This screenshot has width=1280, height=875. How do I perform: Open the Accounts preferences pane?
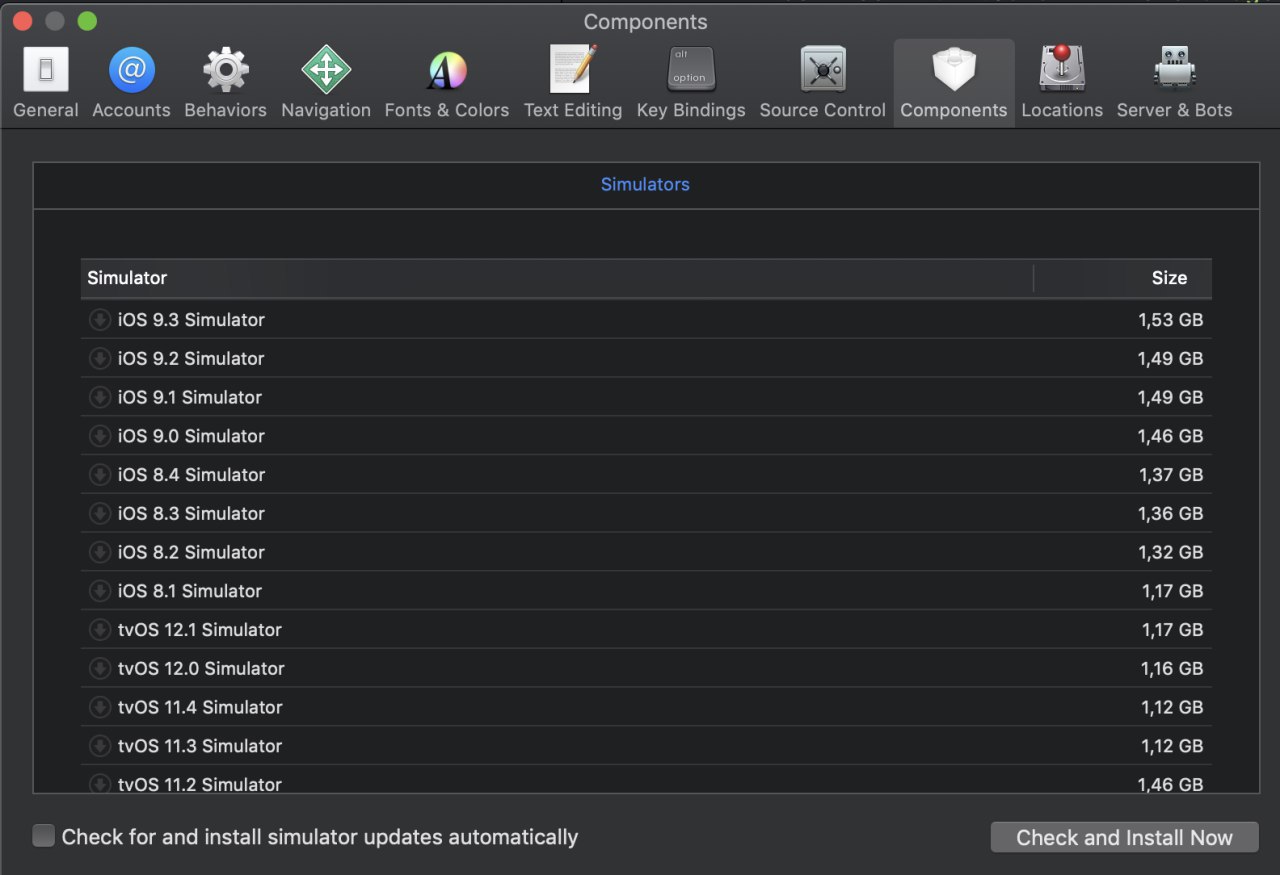[131, 83]
